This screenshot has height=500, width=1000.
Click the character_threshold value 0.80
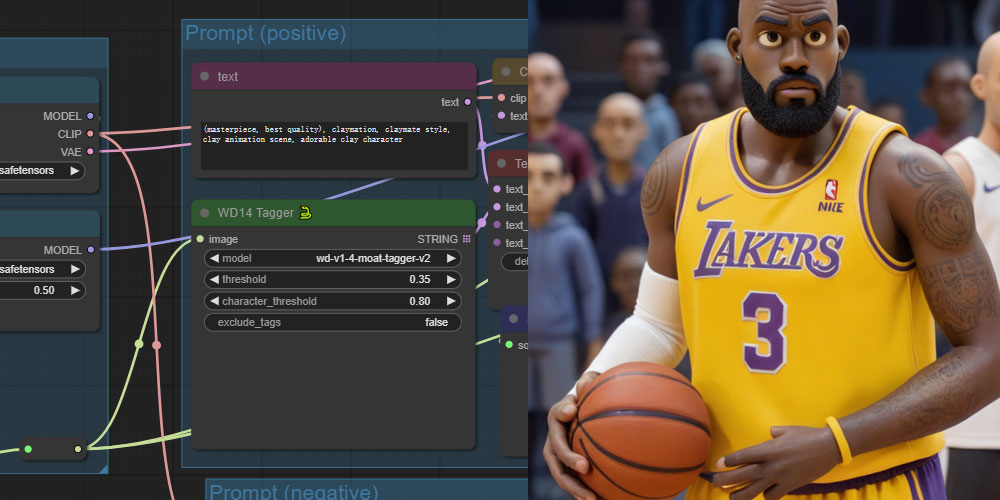pyautogui.click(x=420, y=301)
